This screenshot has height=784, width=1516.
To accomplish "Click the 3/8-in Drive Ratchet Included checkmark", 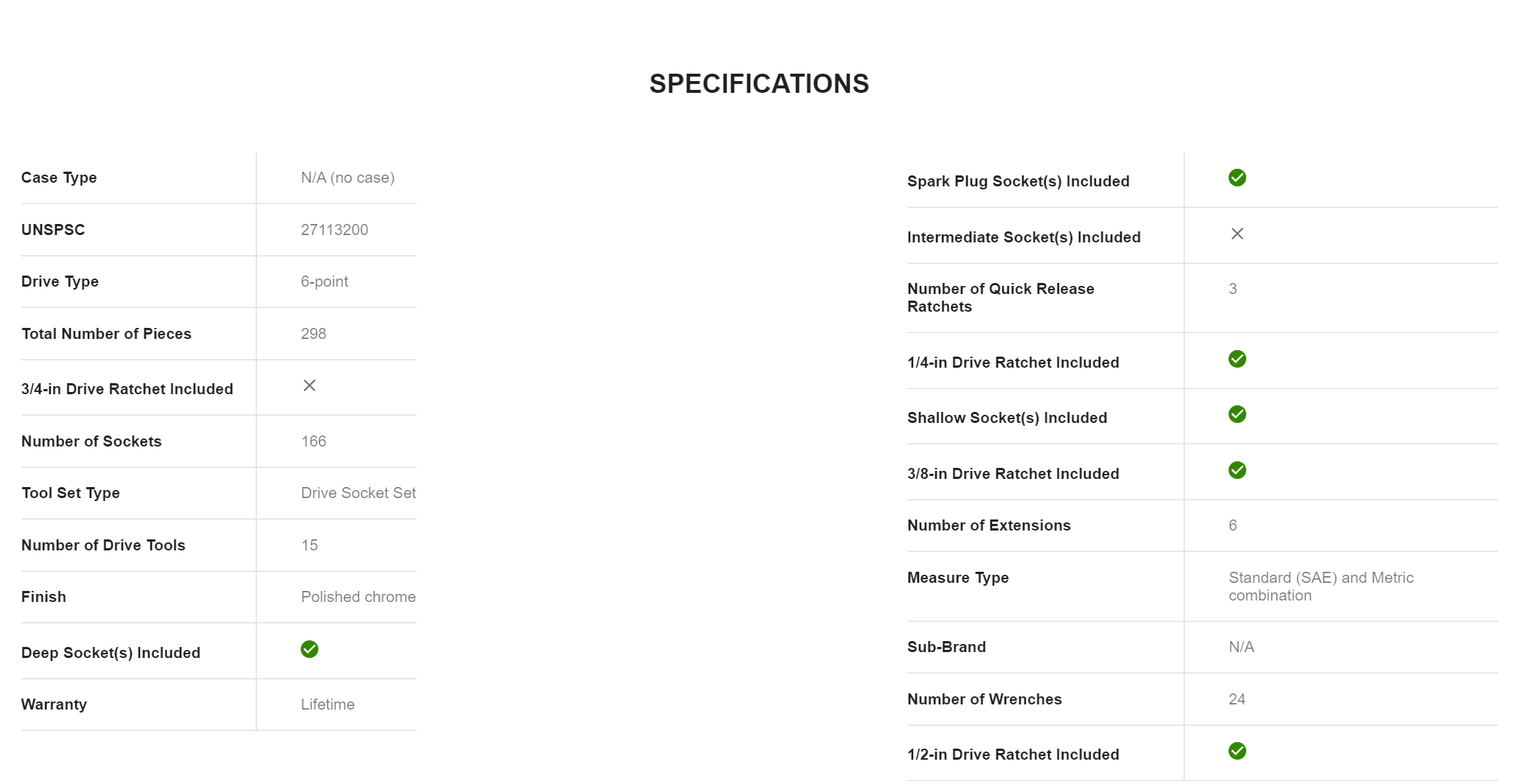I will click(1237, 470).
